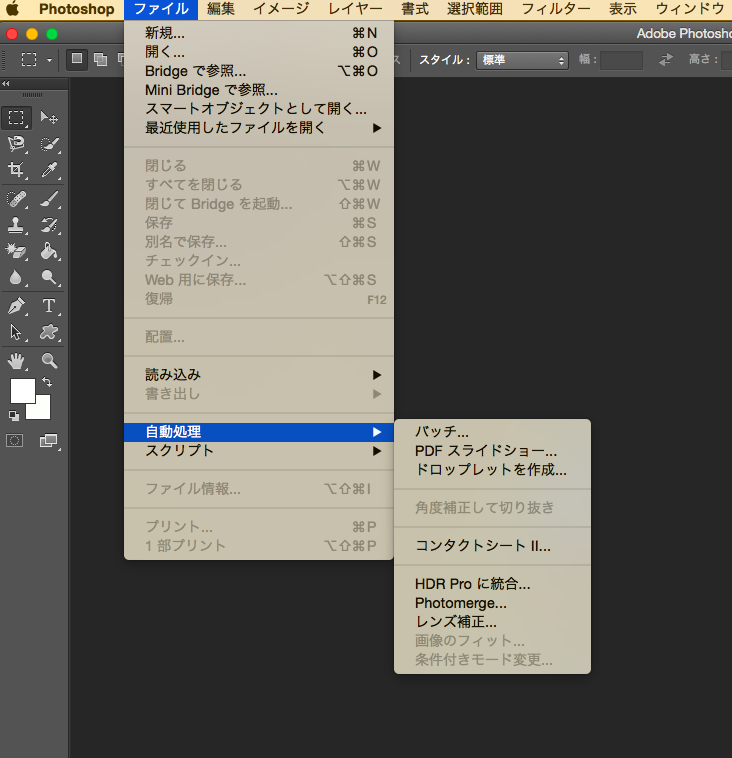
Task: Expand 最近使用したファイルを開く submenu
Action: [259, 128]
